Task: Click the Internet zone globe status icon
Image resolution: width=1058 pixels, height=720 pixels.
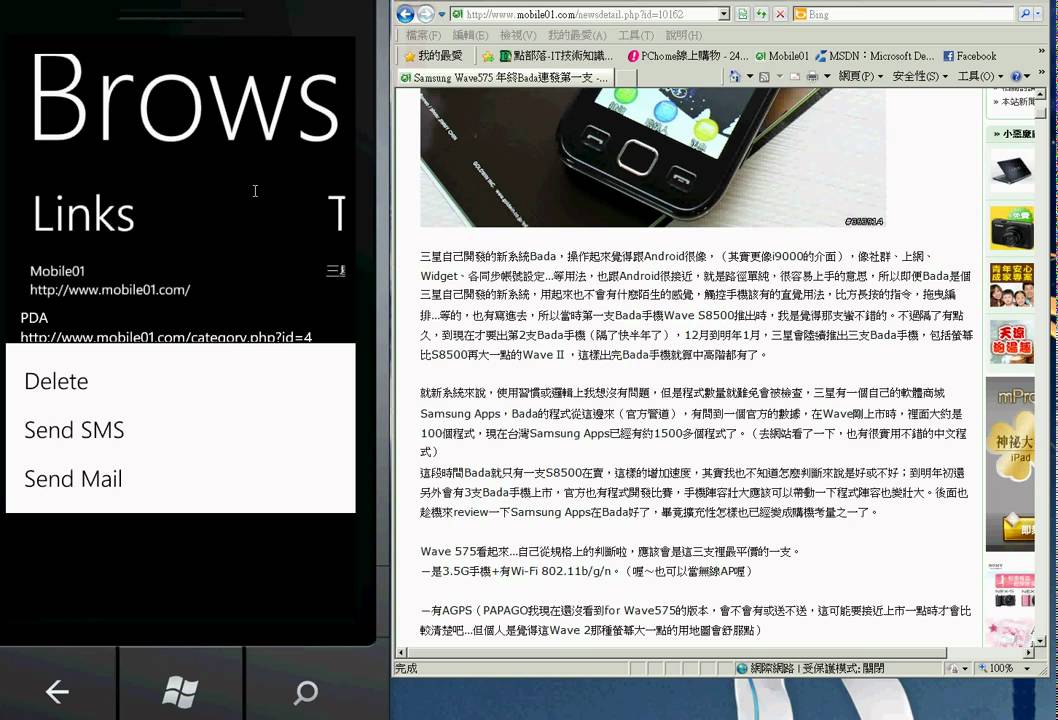Action: 742,668
